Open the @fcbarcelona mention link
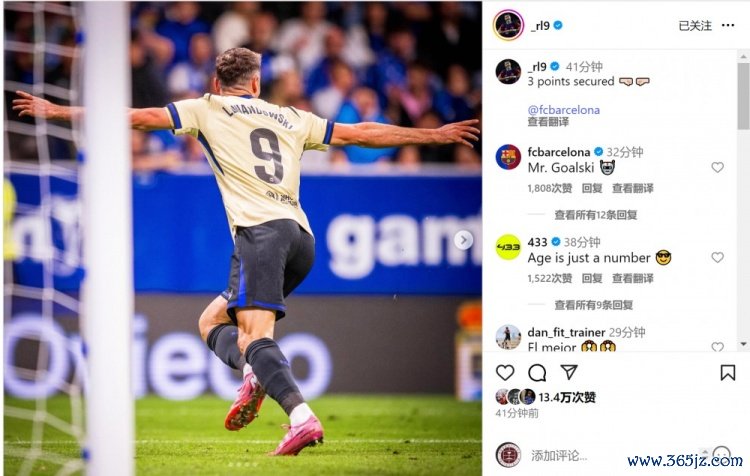The height and width of the screenshot is (476, 750). (x=563, y=110)
